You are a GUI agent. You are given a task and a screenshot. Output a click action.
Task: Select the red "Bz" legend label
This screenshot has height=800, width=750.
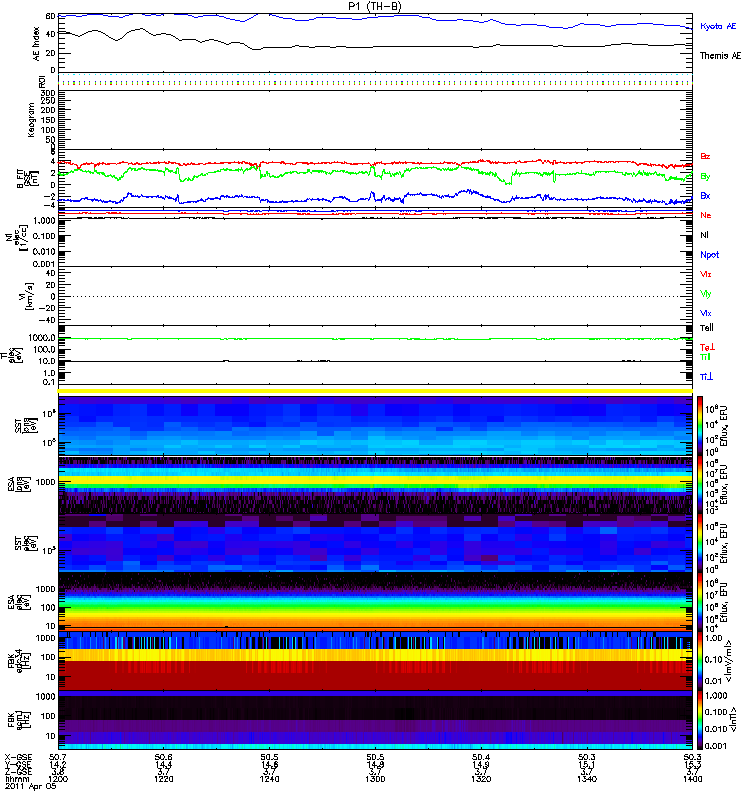705,156
